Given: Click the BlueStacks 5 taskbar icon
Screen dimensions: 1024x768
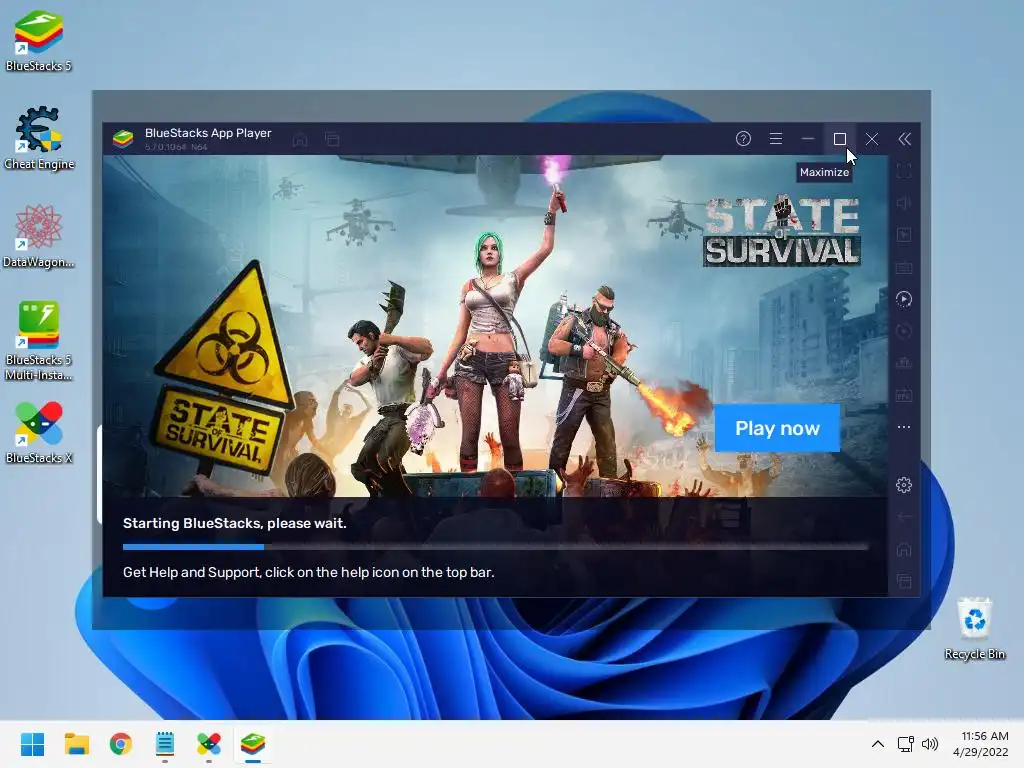Looking at the screenshot, I should click(253, 744).
